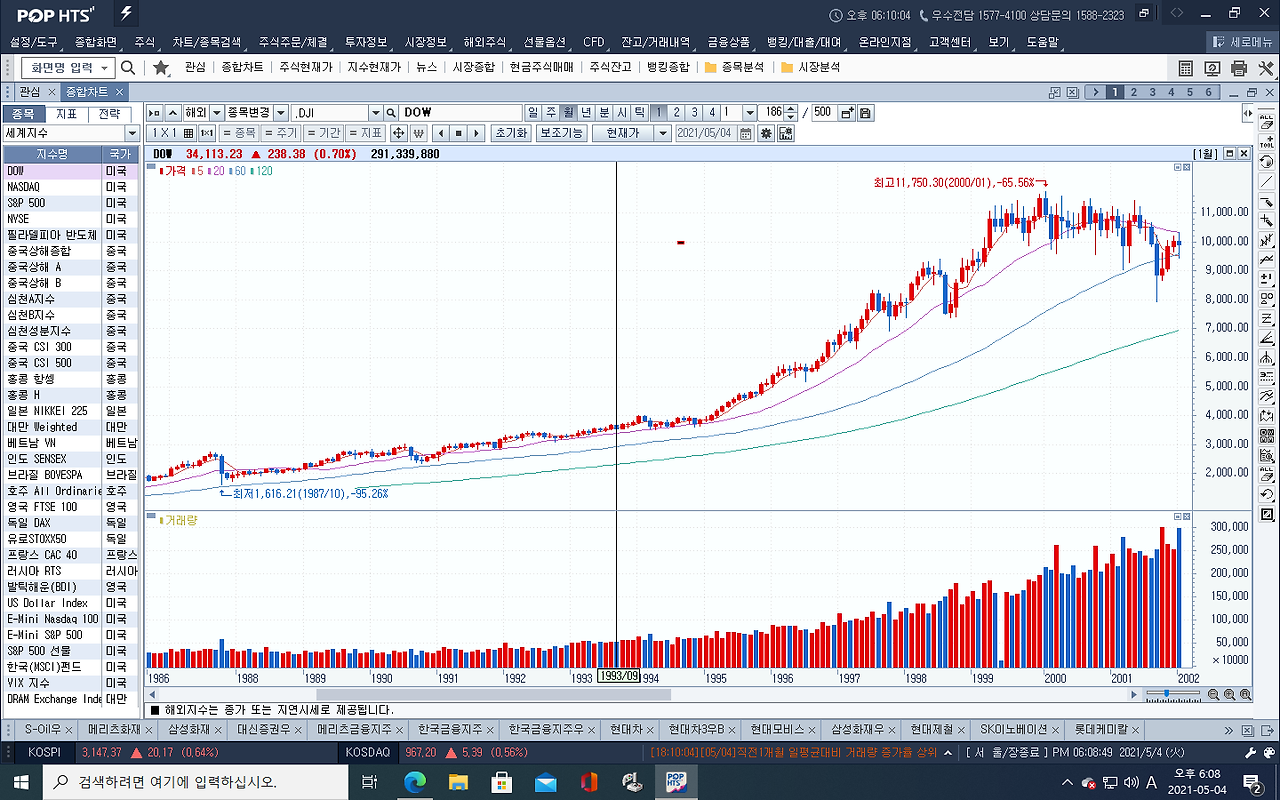Screen dimensions: 1280x800
Task: Click the 뉴스 shortcut button
Action: (x=427, y=67)
